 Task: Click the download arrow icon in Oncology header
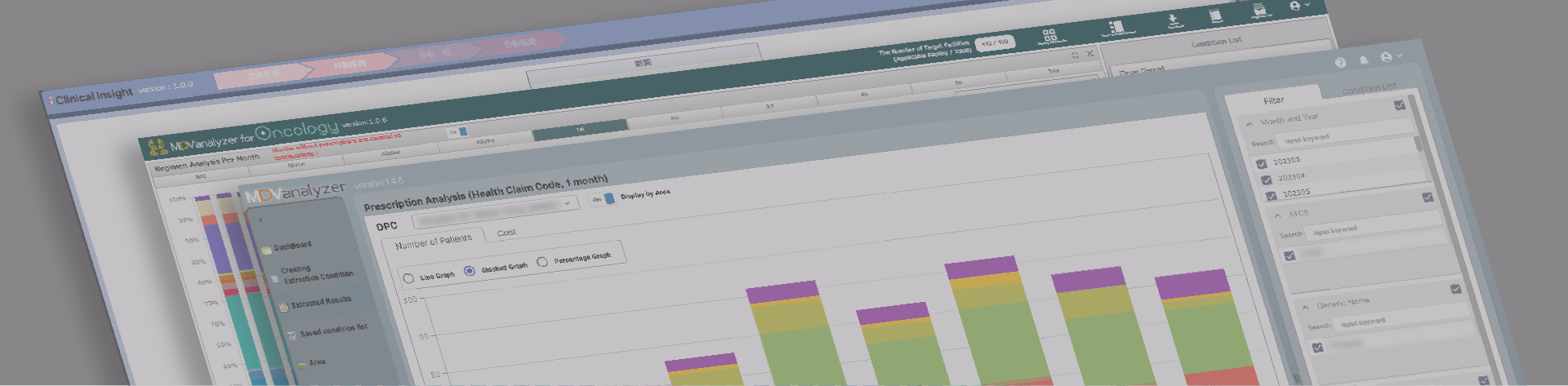1173,20
